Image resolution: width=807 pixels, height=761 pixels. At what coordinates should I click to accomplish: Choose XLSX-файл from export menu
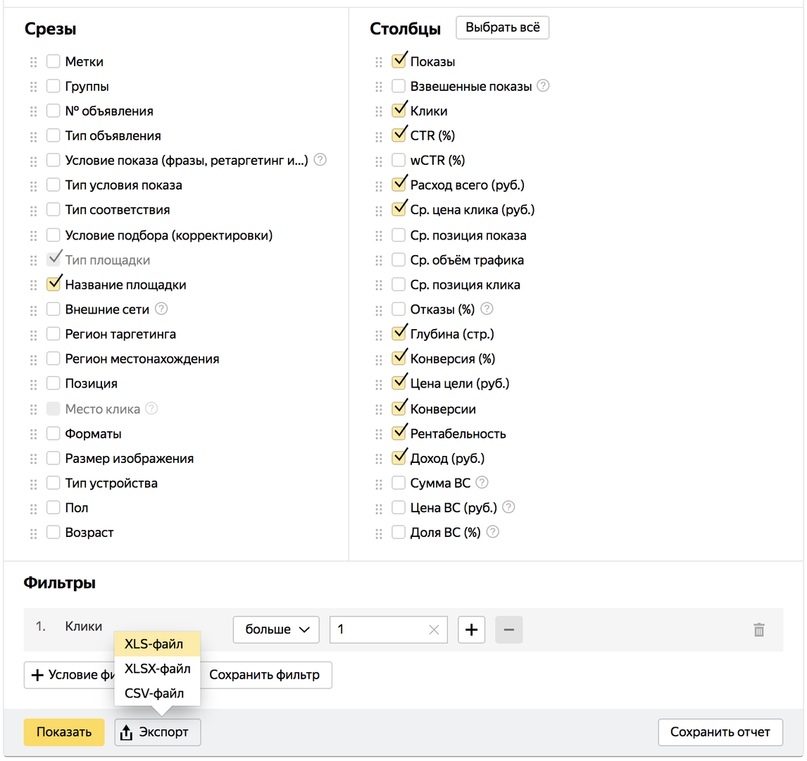157,668
